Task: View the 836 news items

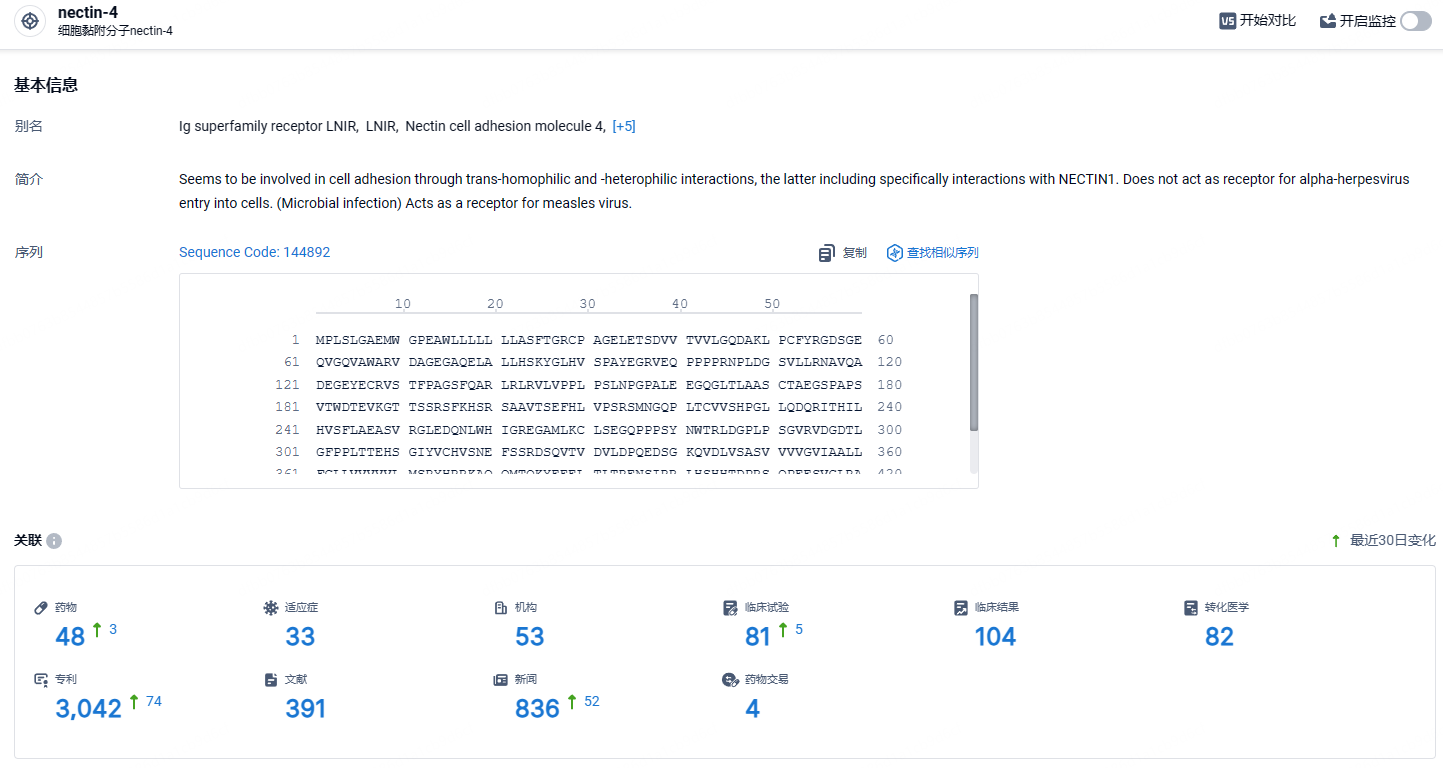Action: (x=537, y=709)
